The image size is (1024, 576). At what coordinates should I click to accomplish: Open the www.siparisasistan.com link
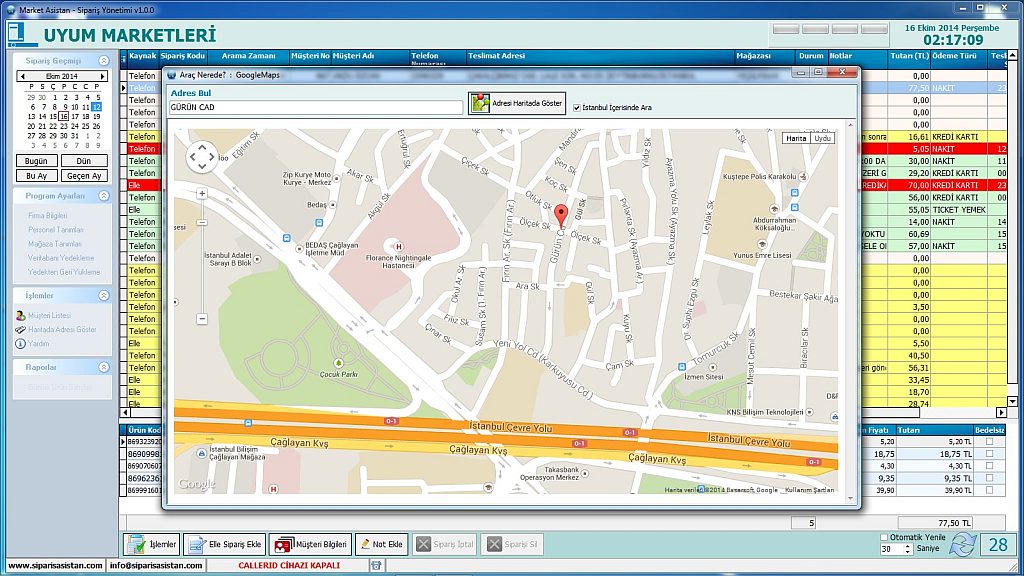(x=55, y=566)
